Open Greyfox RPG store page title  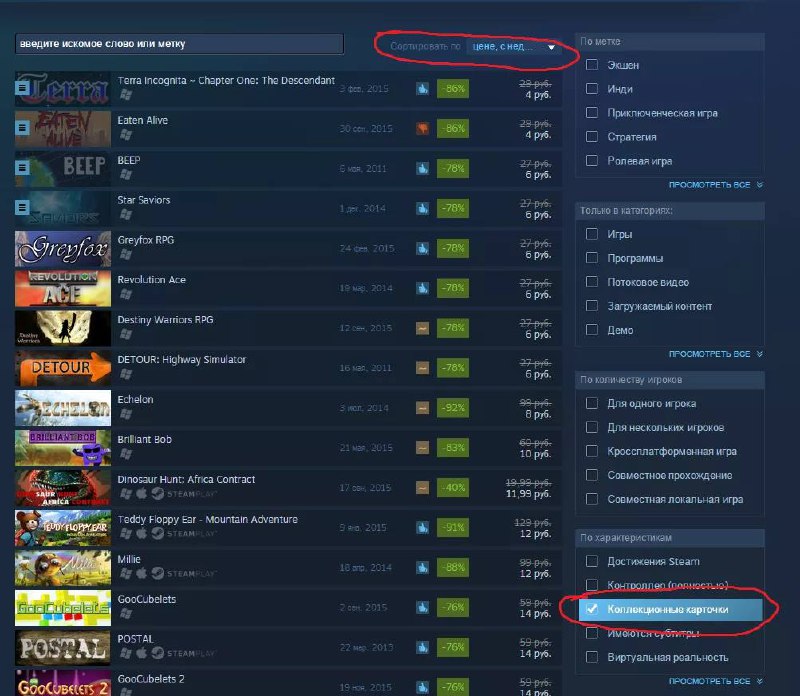point(146,240)
